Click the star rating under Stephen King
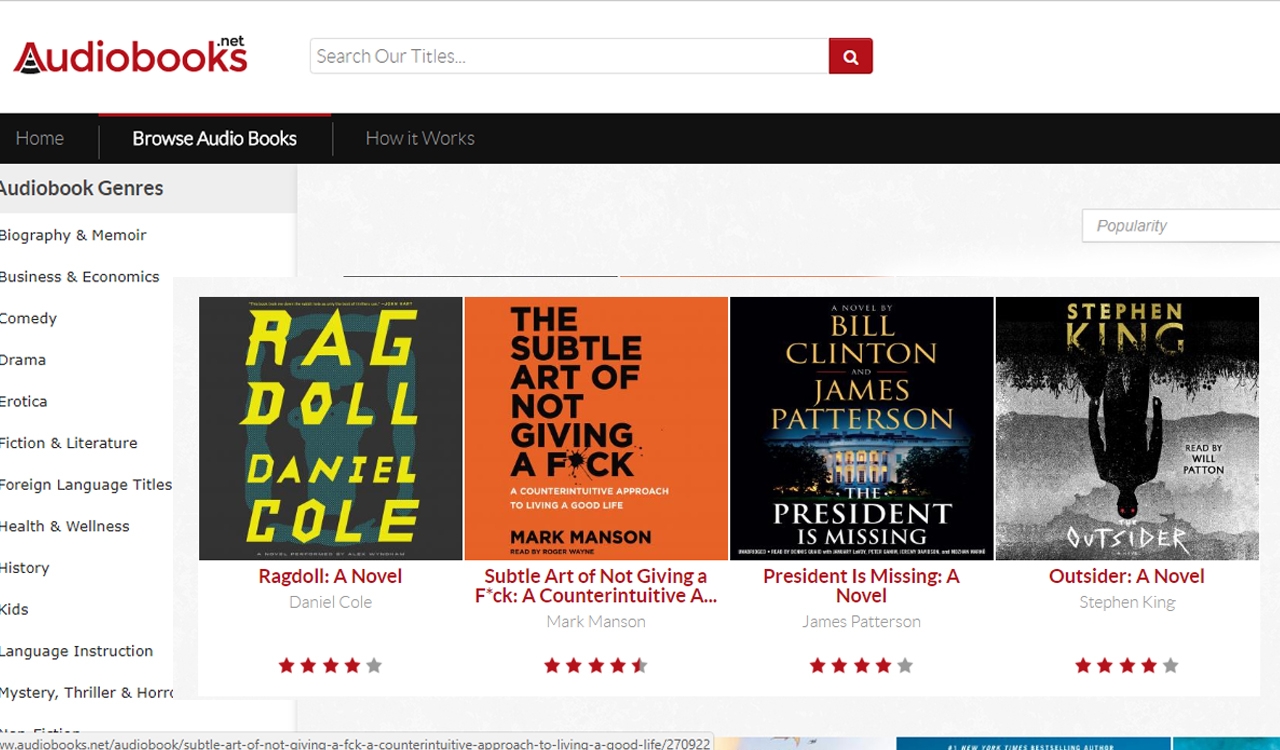1280x750 pixels. coord(1127,665)
